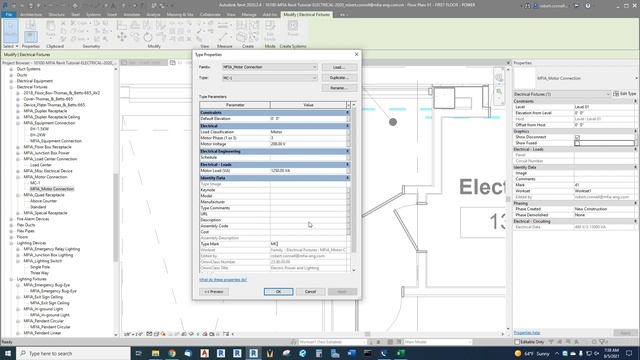This screenshot has height=360, width=640.
Task: Open the Manage ribbon tab
Action: pyautogui.click(x=249, y=14)
